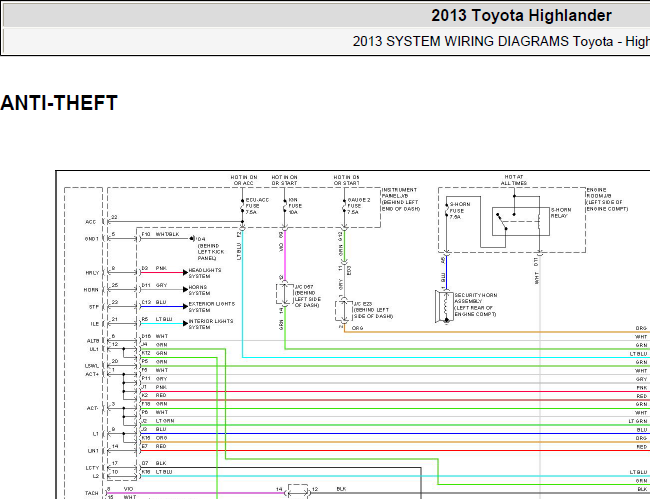Click the 'D2 PNK' wire label
This screenshot has height=499, width=650.
click(x=154, y=269)
